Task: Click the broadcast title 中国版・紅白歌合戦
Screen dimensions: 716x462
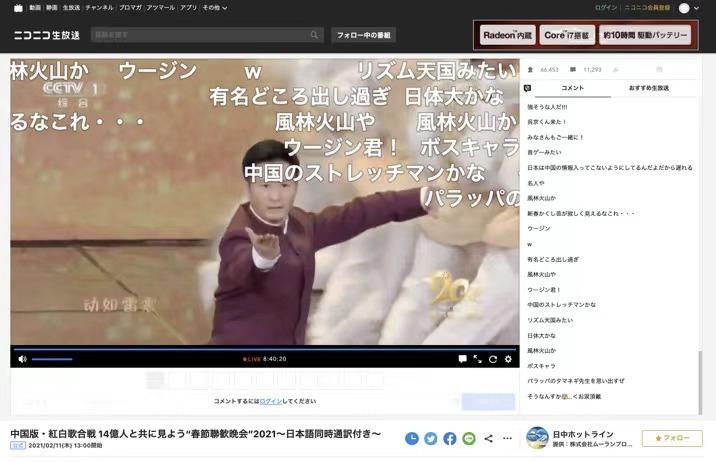Action: 195,434
